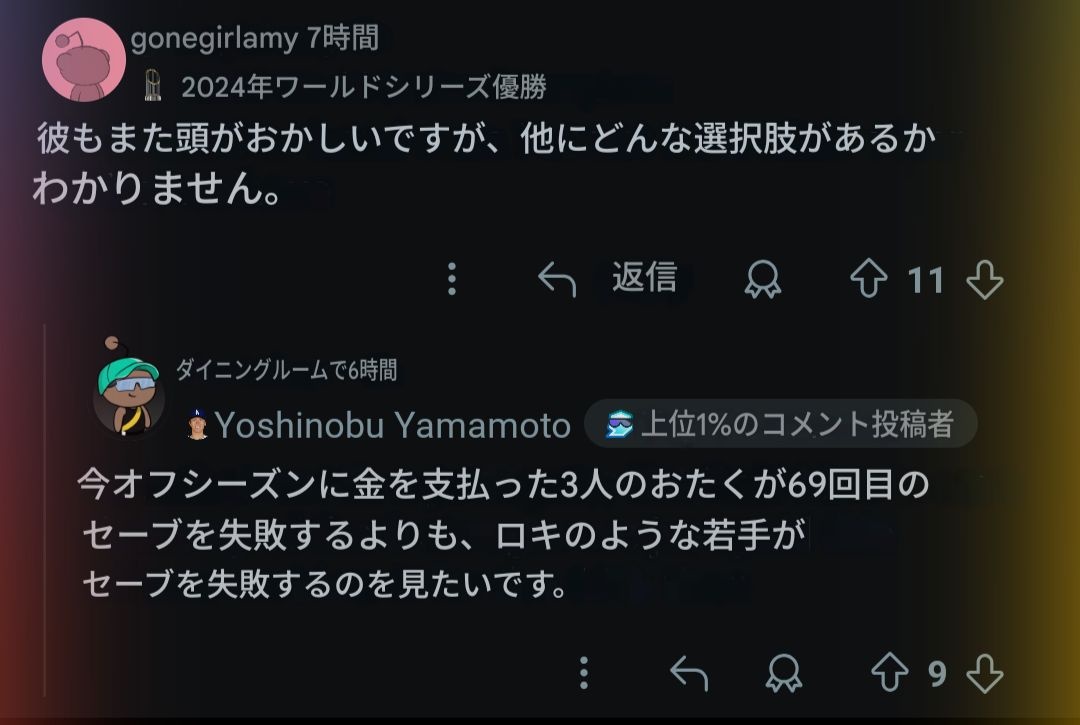This screenshot has height=725, width=1080.
Task: Downvote gonegirlamy's comment
Action: [985, 279]
